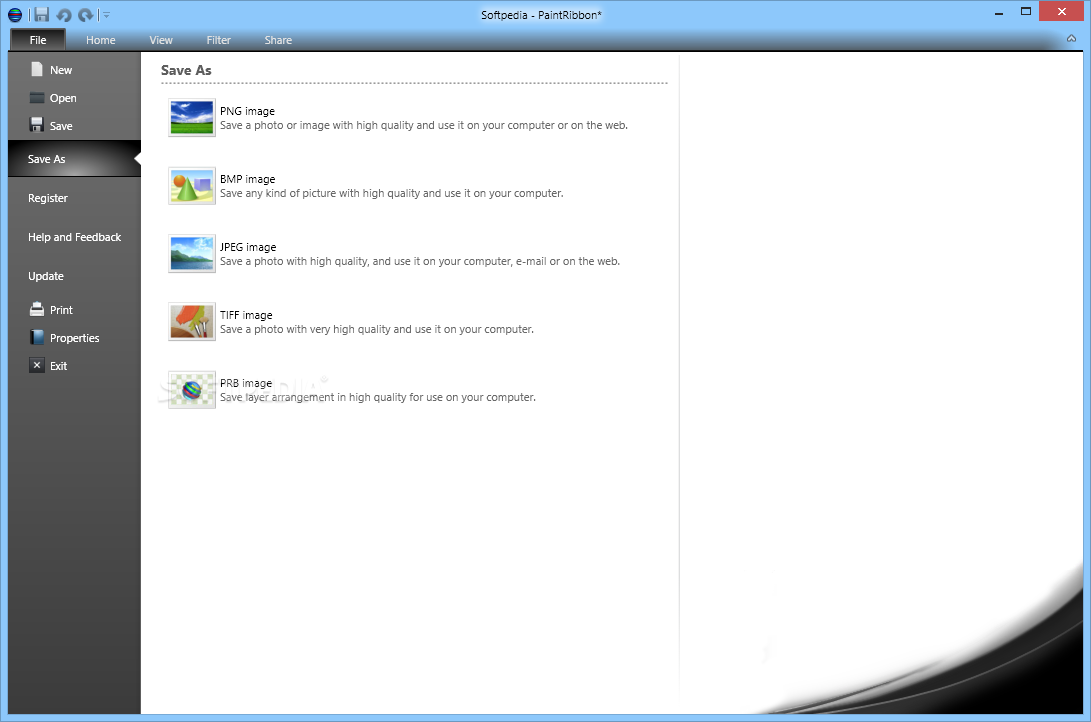The image size is (1091, 722).
Task: Click the Print printer icon
Action: (37, 310)
